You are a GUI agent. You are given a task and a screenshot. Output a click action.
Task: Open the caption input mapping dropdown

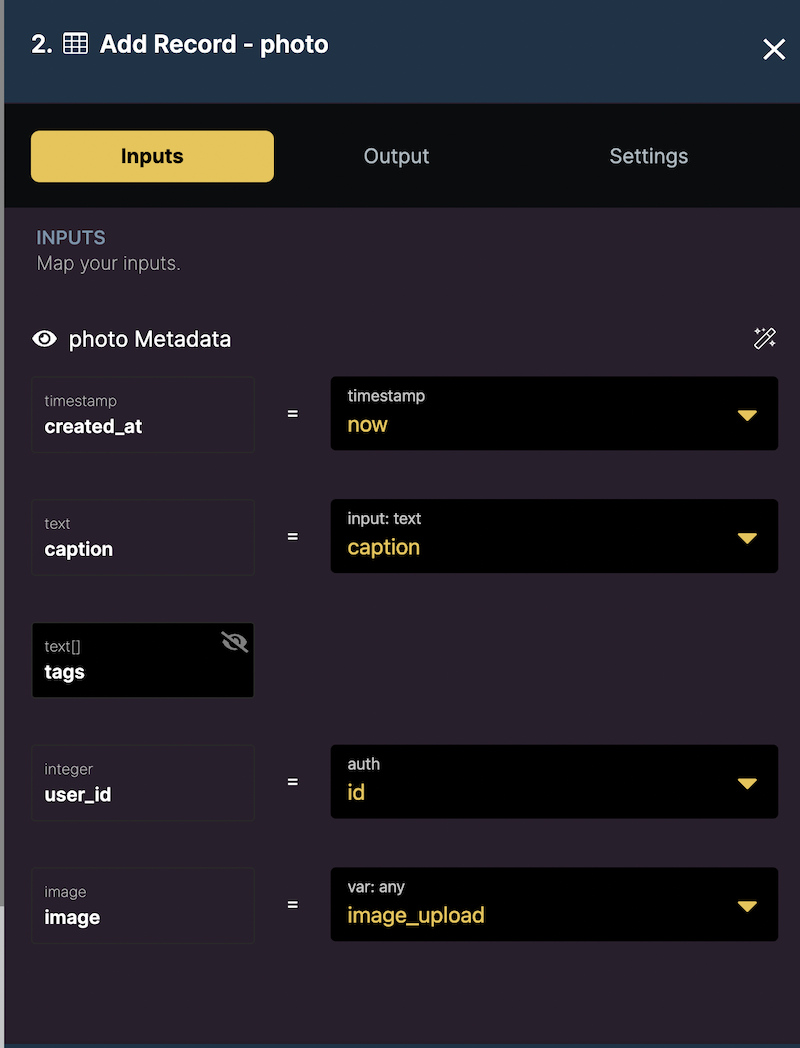click(554, 536)
